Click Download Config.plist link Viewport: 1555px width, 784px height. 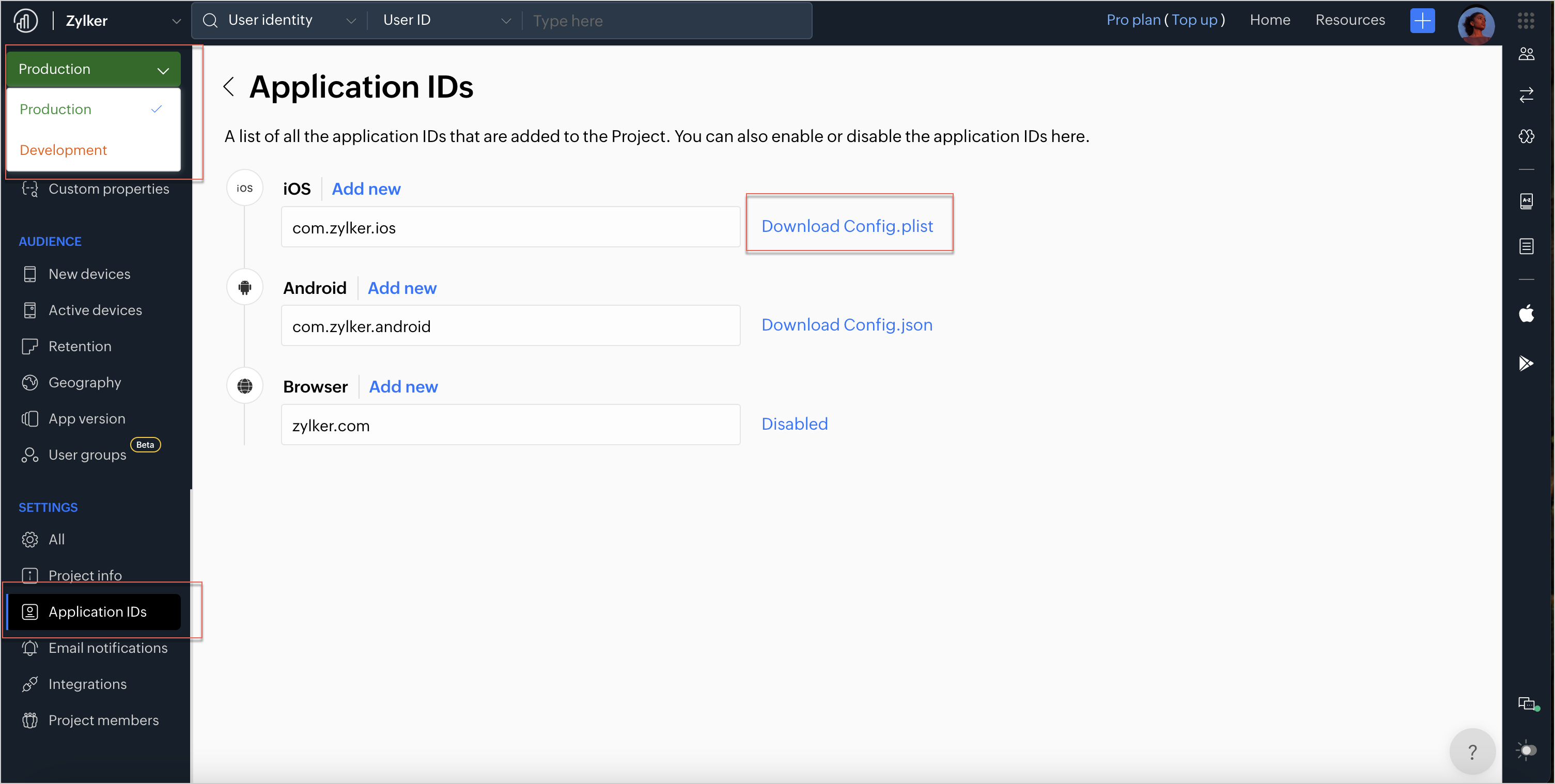[847, 226]
